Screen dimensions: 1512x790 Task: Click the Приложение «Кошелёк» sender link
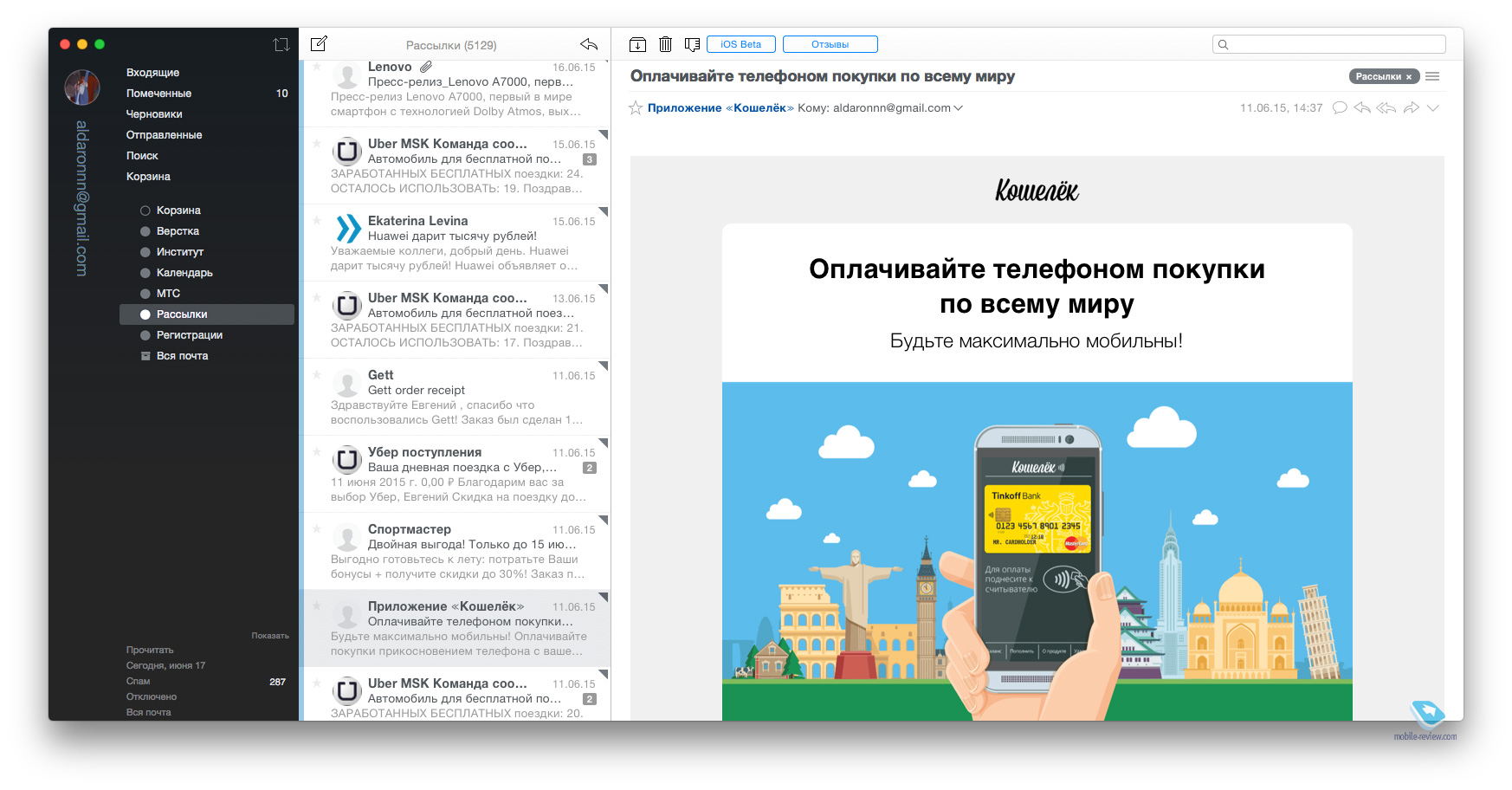[x=720, y=108]
